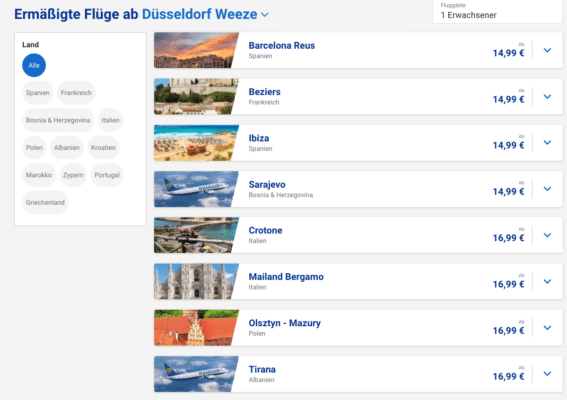The image size is (567, 400).
Task: Expand the Barcelona Reus flight row chevron
Action: pos(547,50)
